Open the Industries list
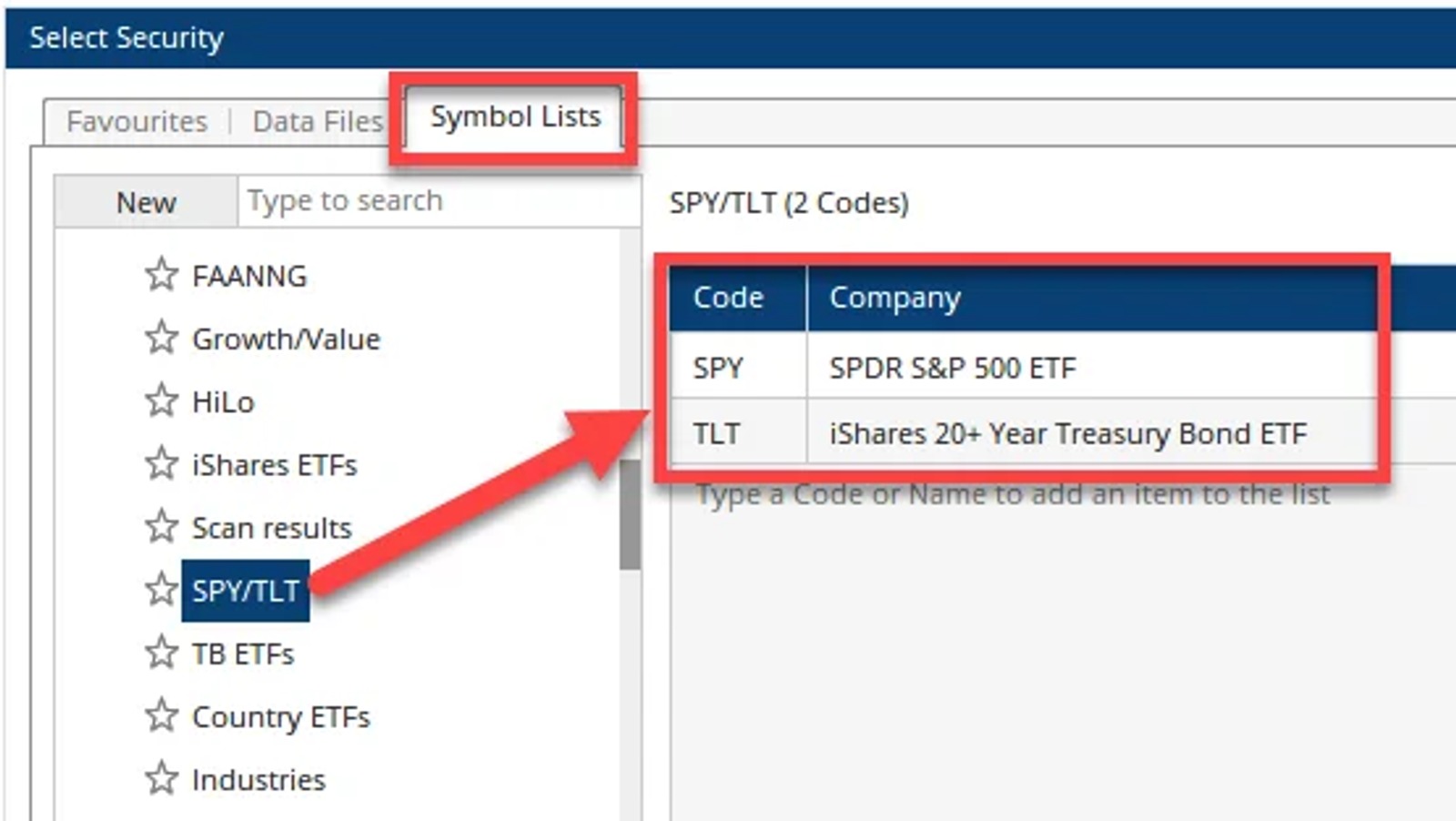1456x821 pixels. point(258,779)
